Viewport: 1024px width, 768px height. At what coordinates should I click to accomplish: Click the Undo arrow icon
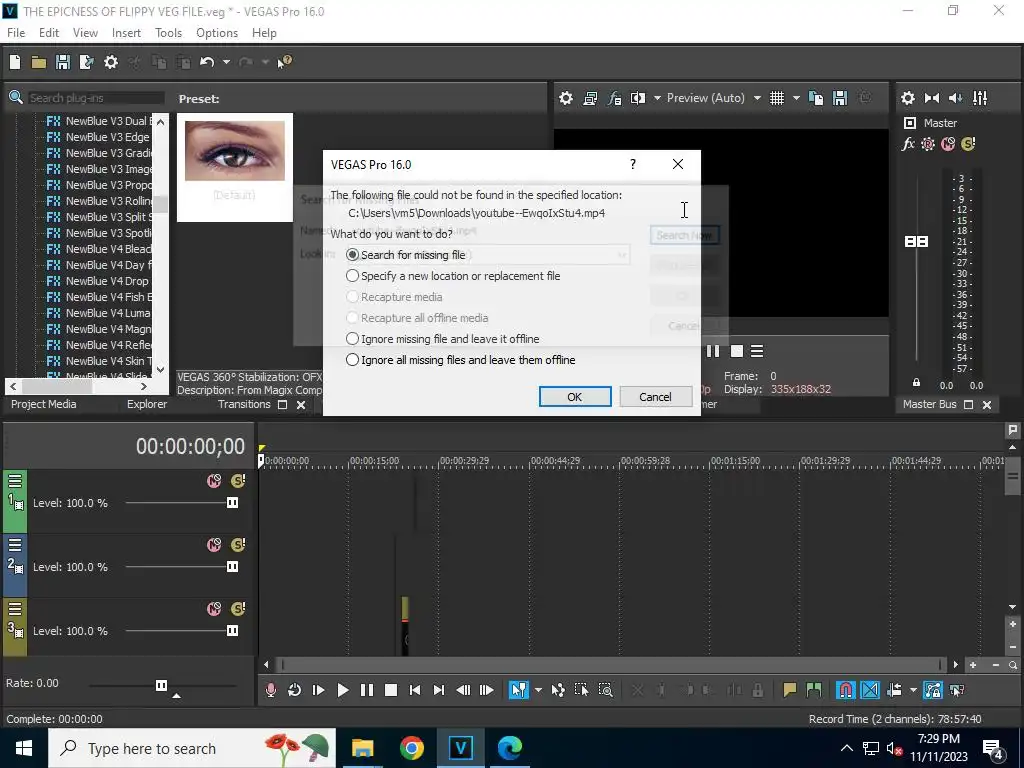[x=207, y=62]
